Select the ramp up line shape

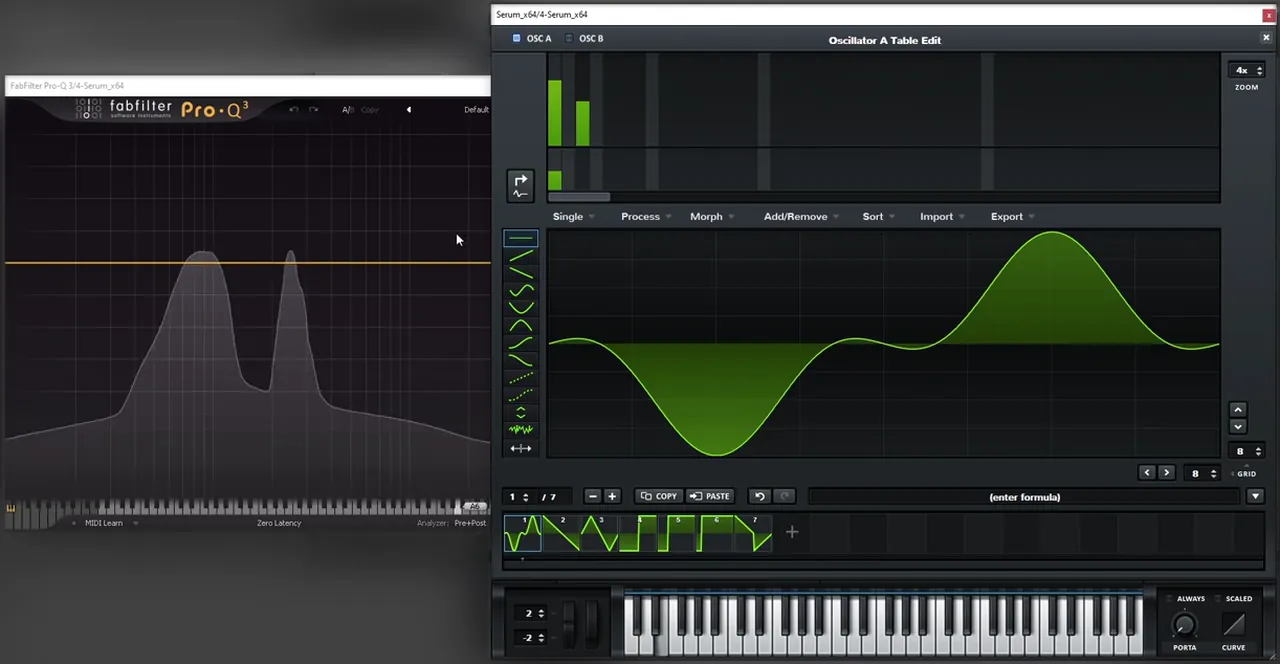520,255
